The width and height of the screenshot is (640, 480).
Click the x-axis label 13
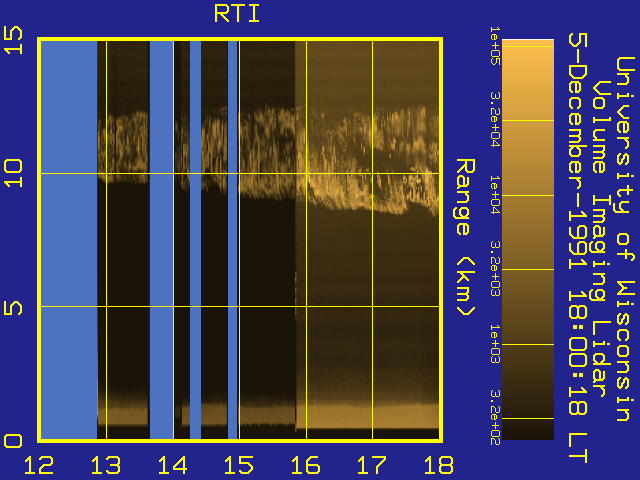[106, 465]
